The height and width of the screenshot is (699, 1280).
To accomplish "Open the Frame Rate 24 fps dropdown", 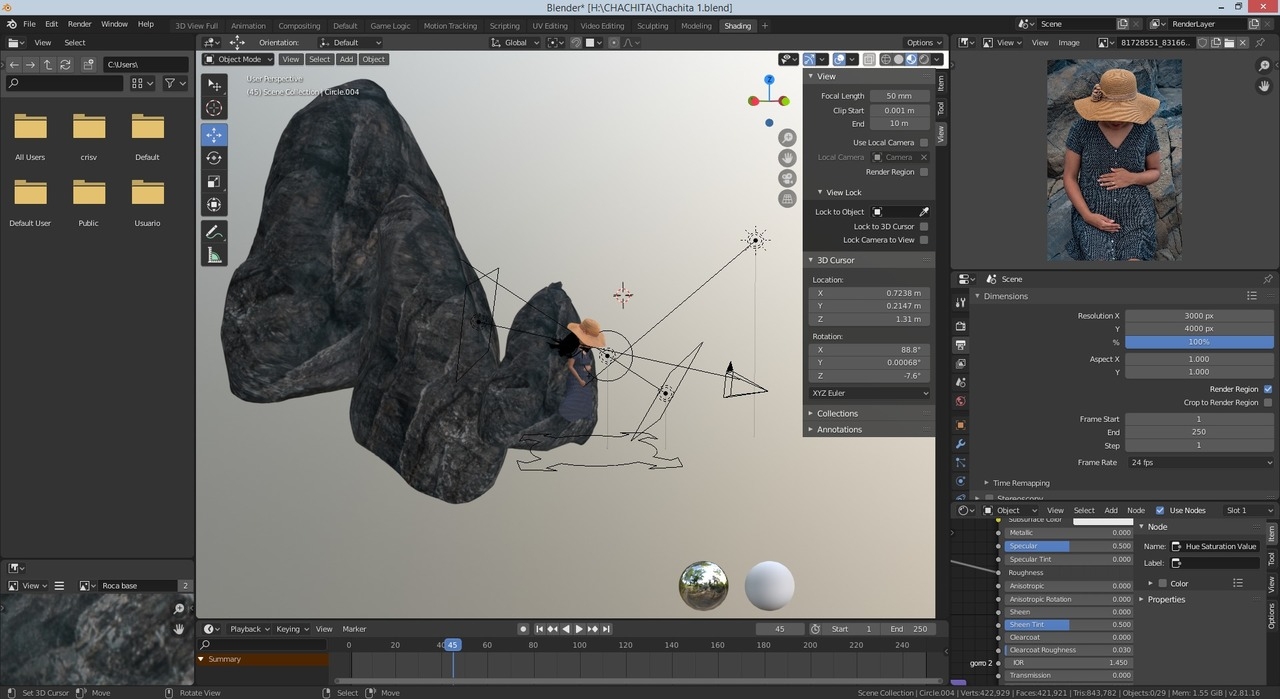I will point(1200,463).
